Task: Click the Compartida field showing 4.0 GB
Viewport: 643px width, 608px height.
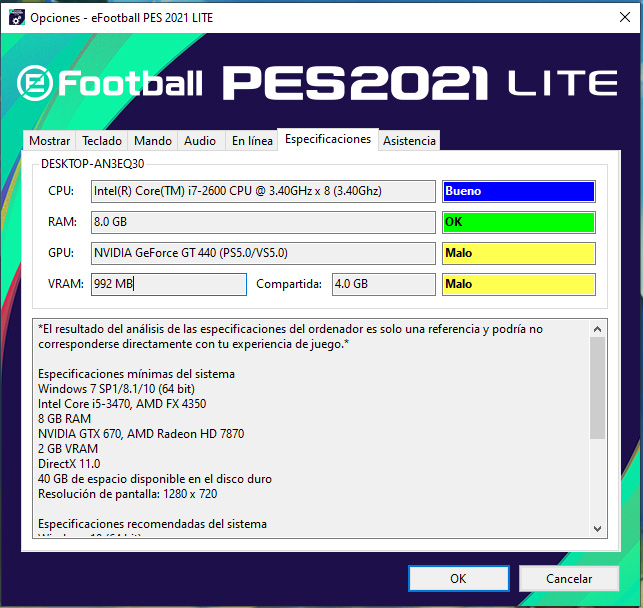Action: 383,284
